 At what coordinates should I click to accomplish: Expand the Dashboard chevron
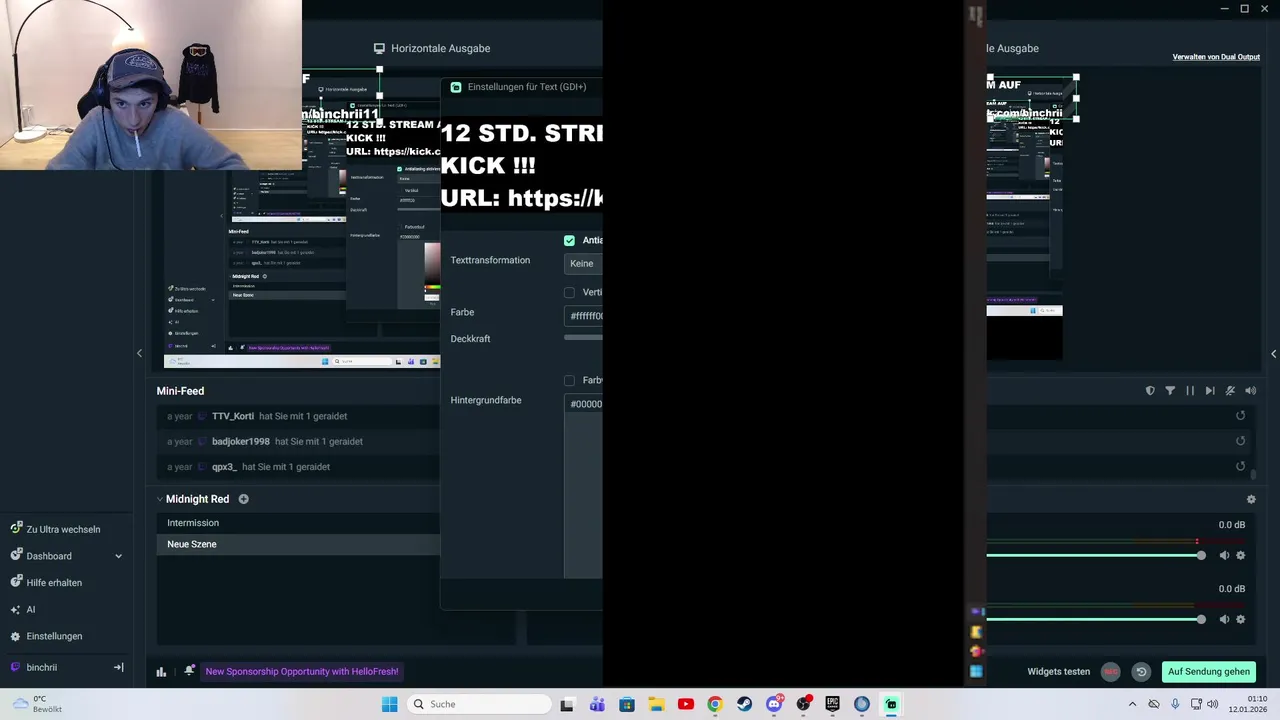point(118,556)
